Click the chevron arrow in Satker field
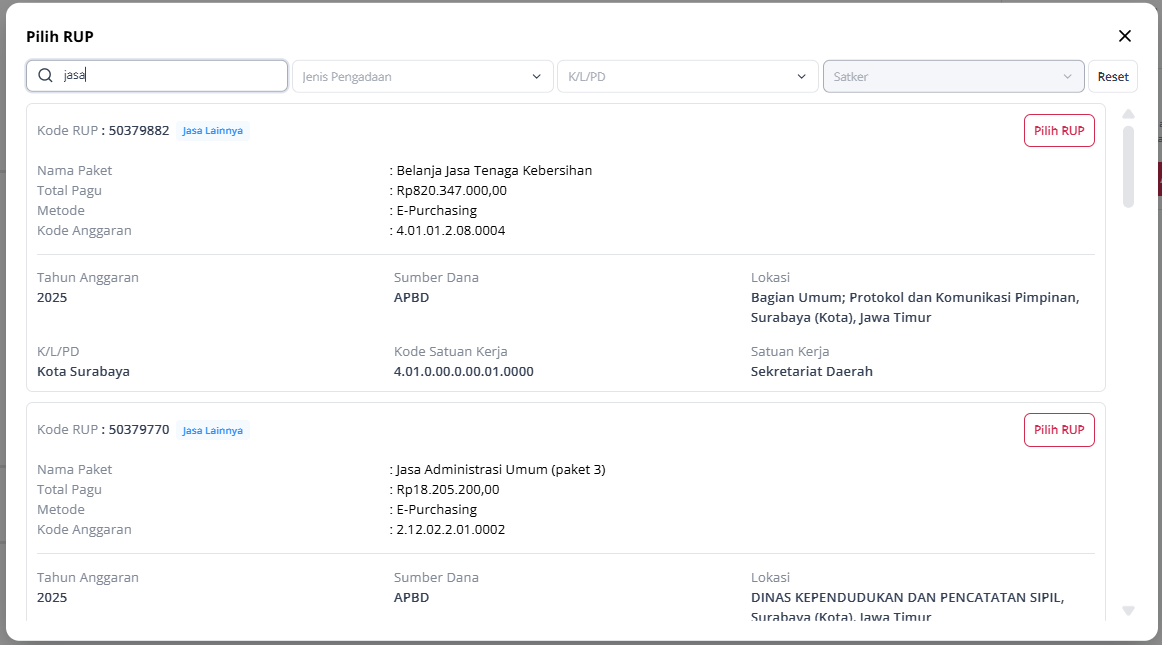Screen dimensions: 1162x645 pos(1068,76)
